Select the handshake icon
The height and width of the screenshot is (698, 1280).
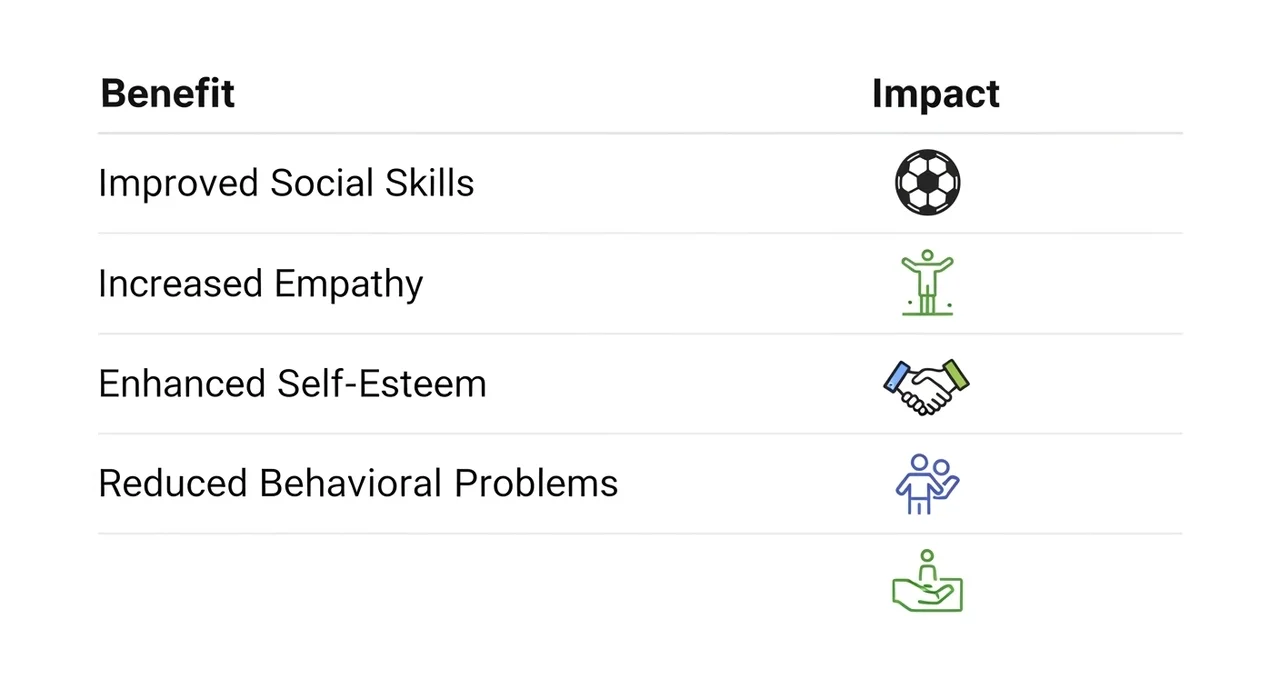pyautogui.click(x=927, y=387)
